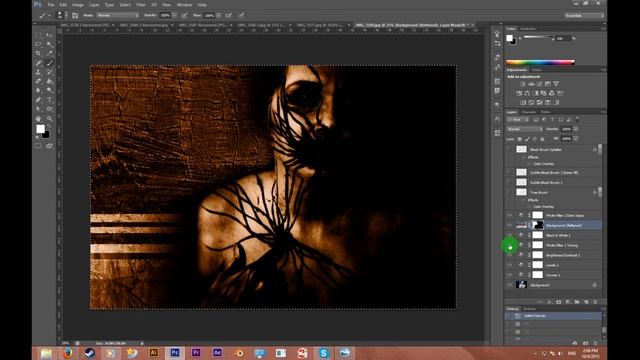Filter layers by type layers icon
Screen dimensions: 640x360
click(552, 120)
